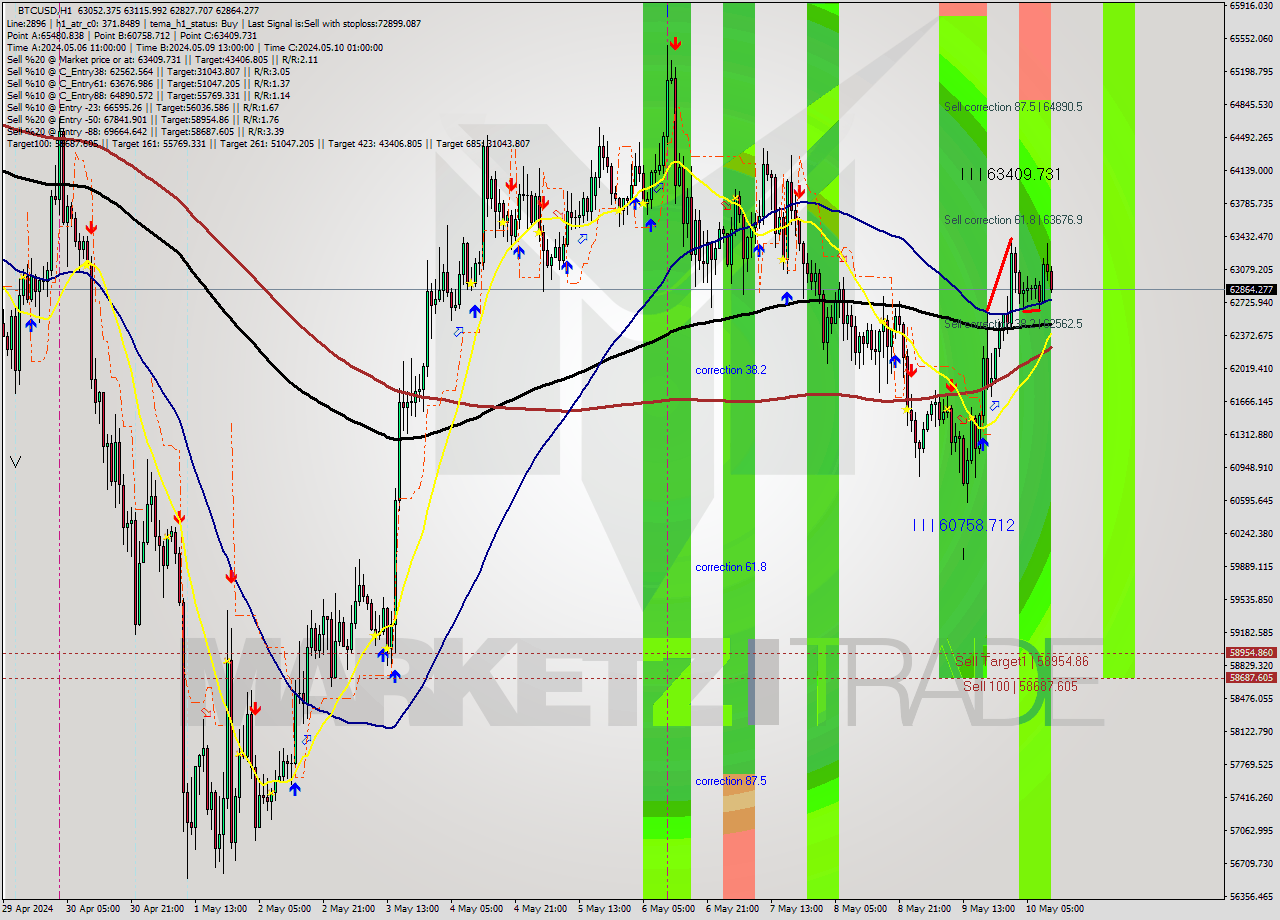Click the 61666.145 price axis label

pos(1250,401)
